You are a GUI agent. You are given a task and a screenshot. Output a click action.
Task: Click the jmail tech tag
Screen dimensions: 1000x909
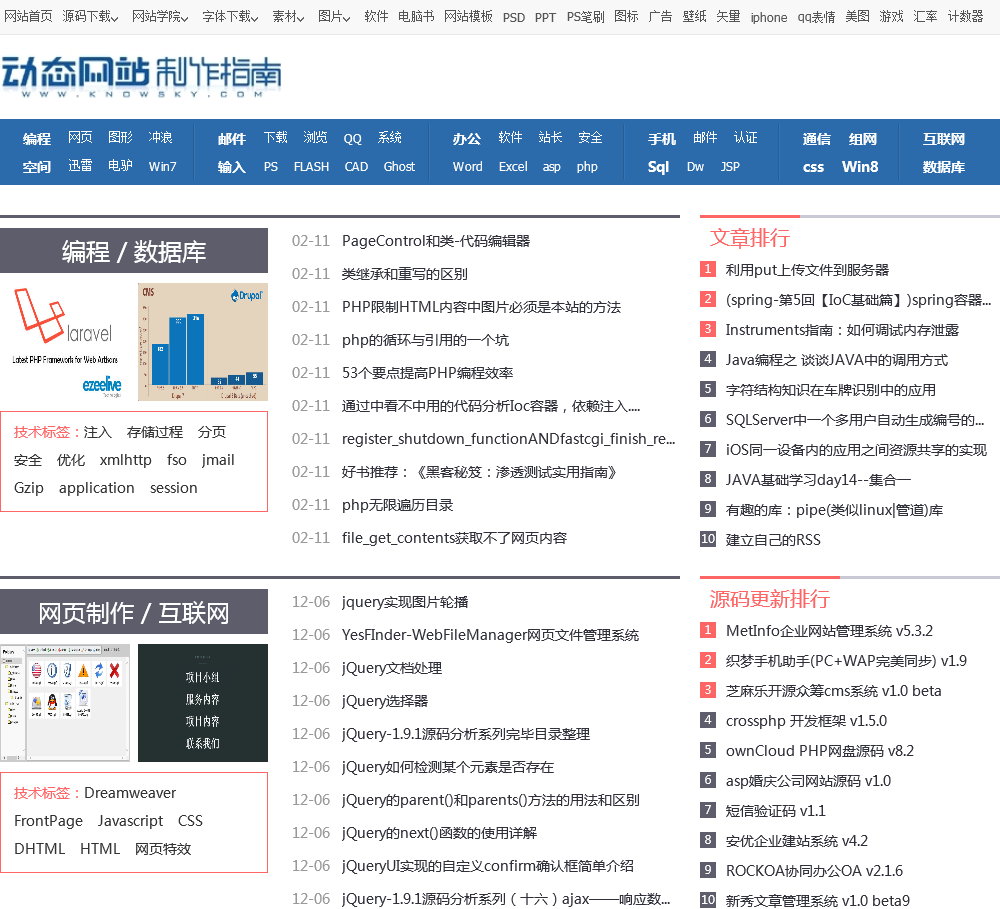(x=218, y=460)
